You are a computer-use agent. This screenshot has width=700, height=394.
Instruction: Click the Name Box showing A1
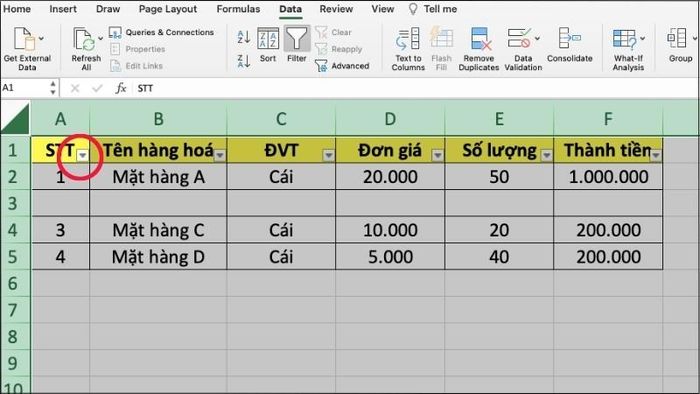[25, 88]
